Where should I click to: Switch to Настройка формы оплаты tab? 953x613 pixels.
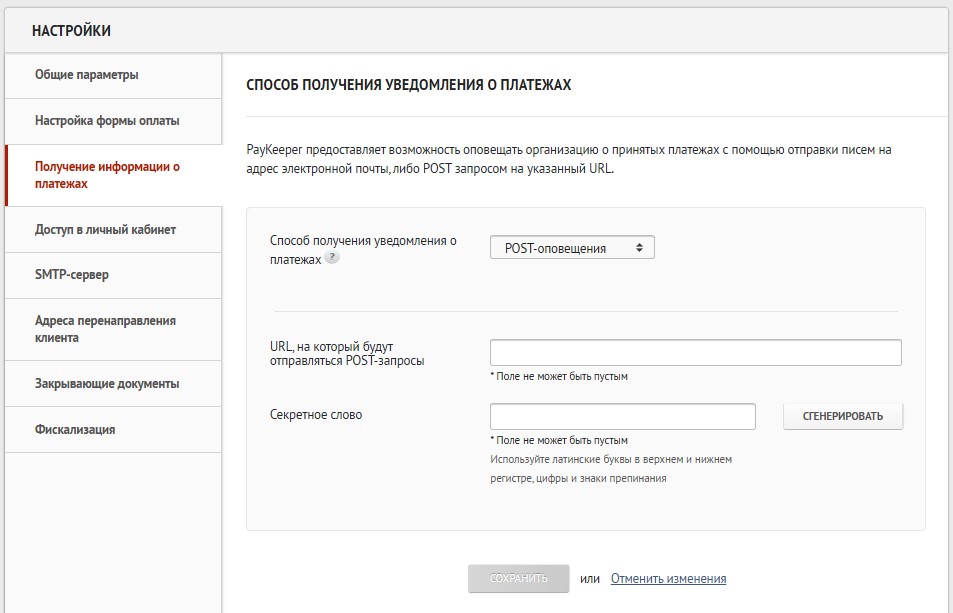[107, 121]
